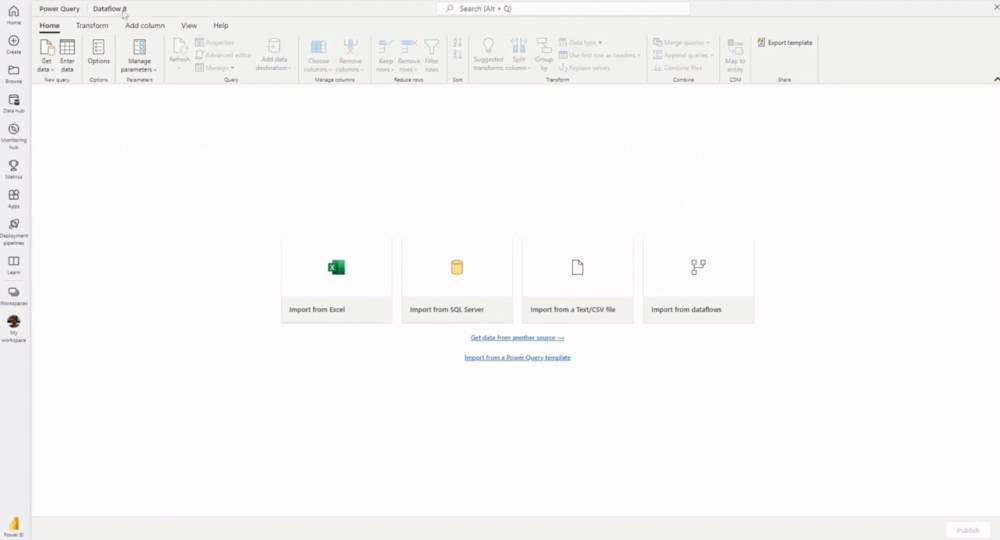Click the sort ascending icon

click(x=457, y=43)
